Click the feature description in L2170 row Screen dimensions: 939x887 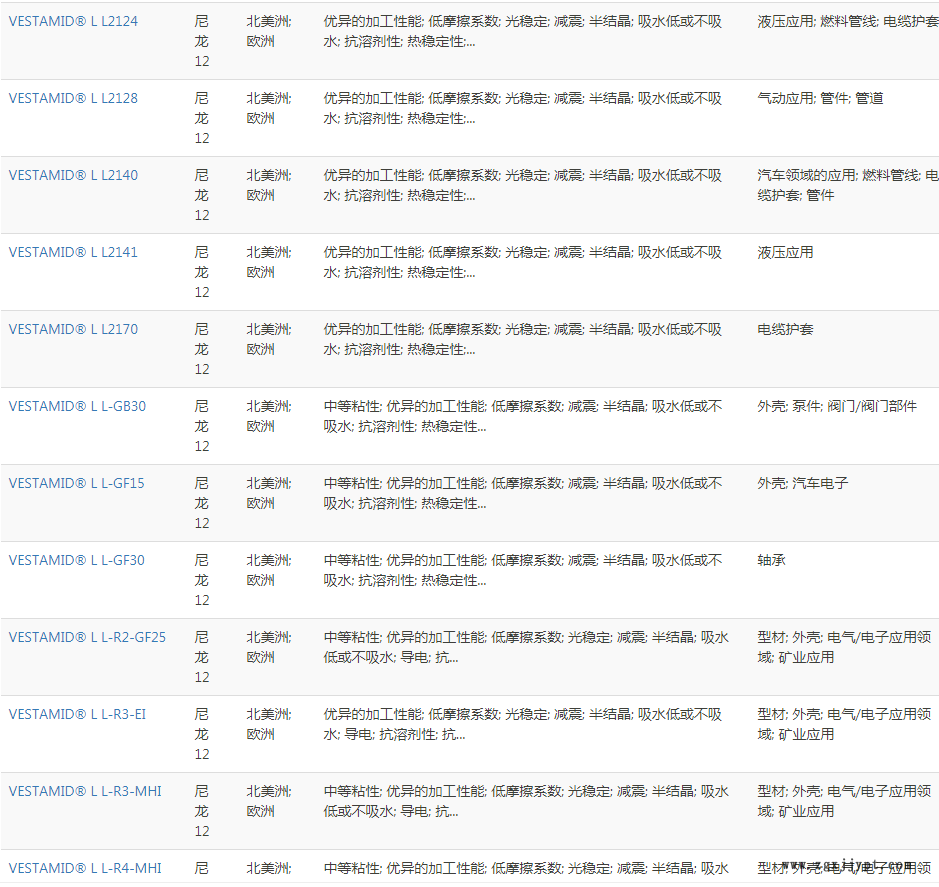click(x=523, y=340)
